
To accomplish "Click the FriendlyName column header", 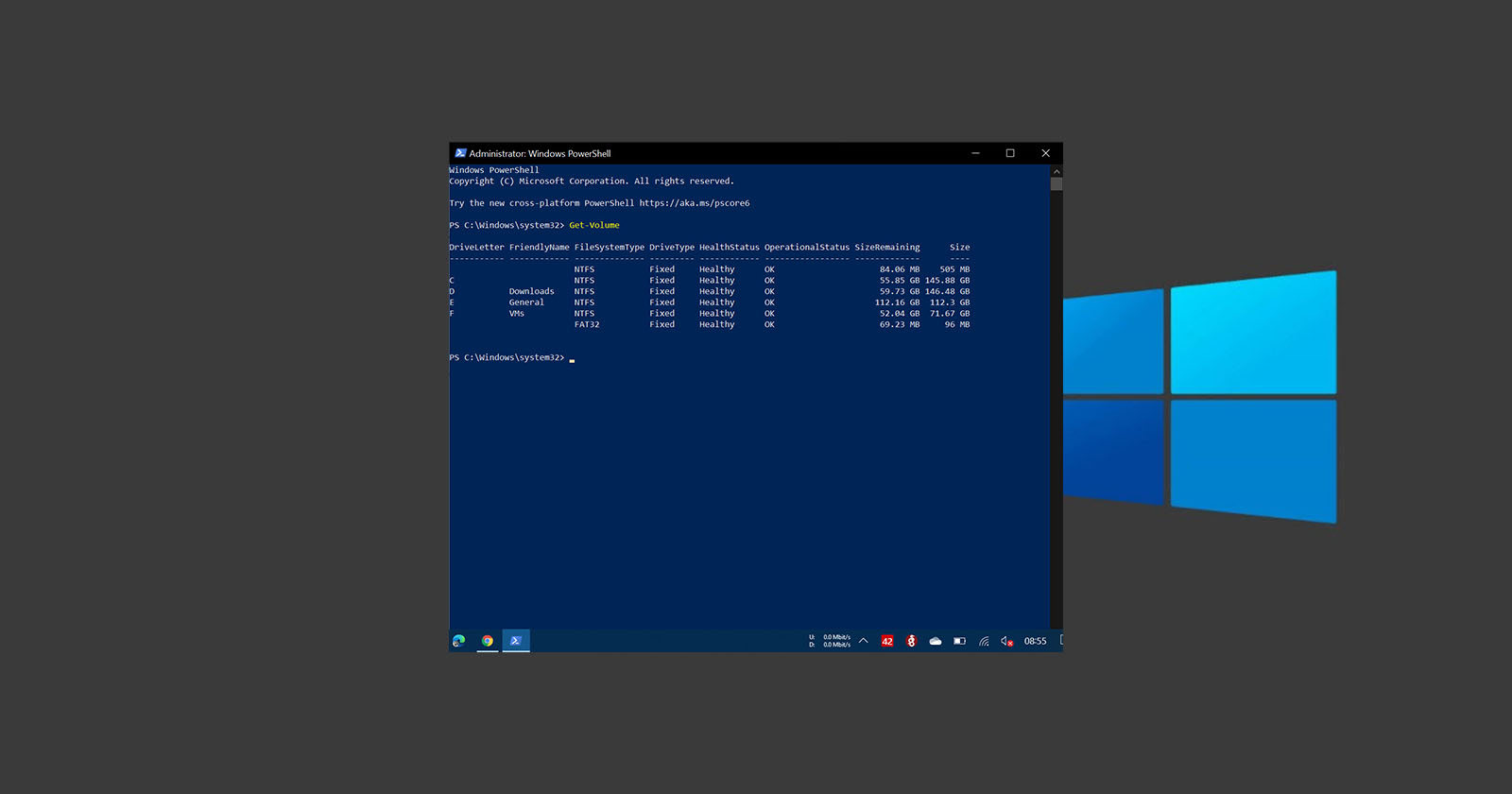I will (540, 248).
